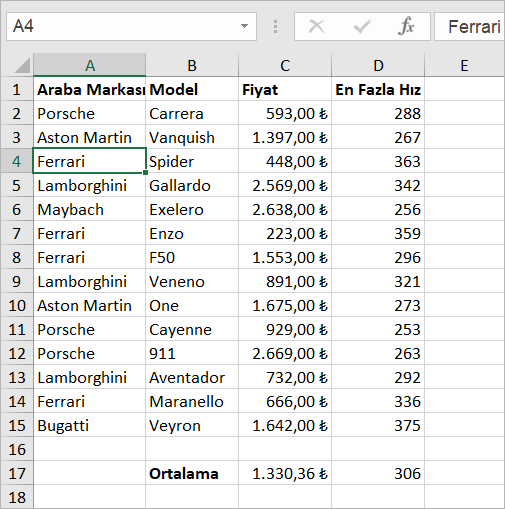Select the Aston Martin cell in row 10
The image size is (505, 509).
[90, 305]
